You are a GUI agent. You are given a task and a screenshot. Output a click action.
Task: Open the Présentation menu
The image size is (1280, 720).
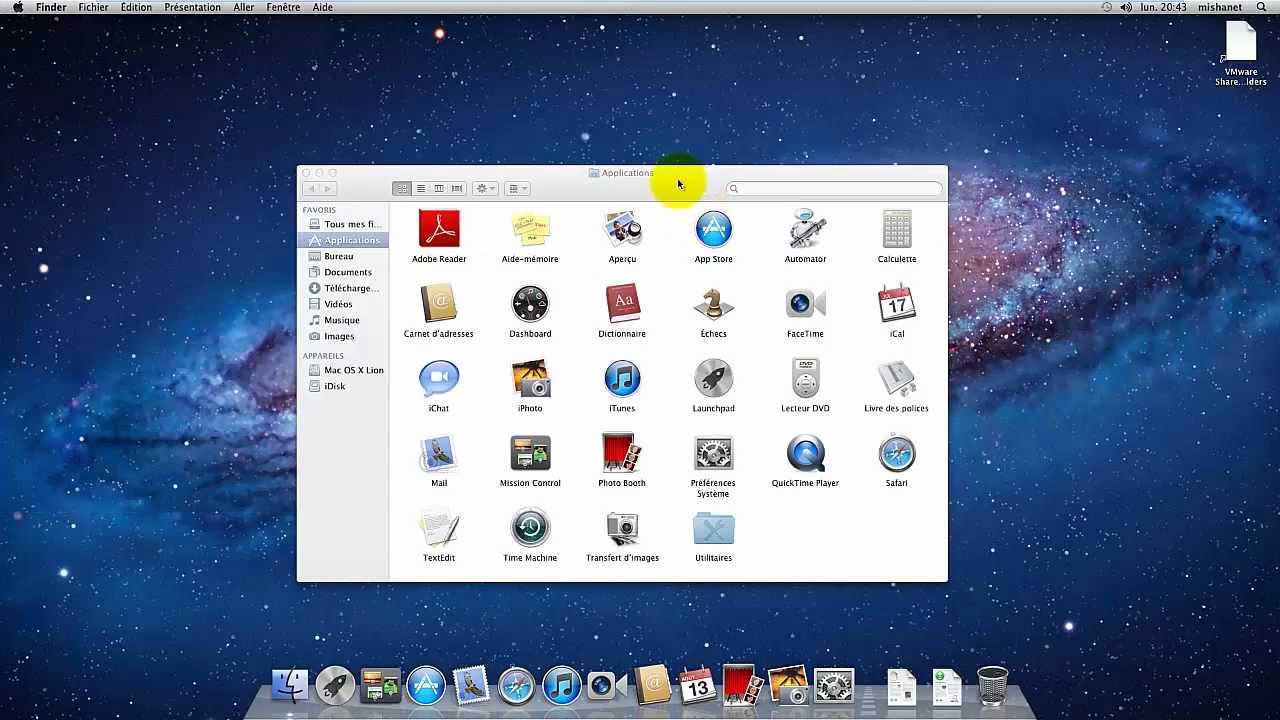pyautogui.click(x=192, y=7)
